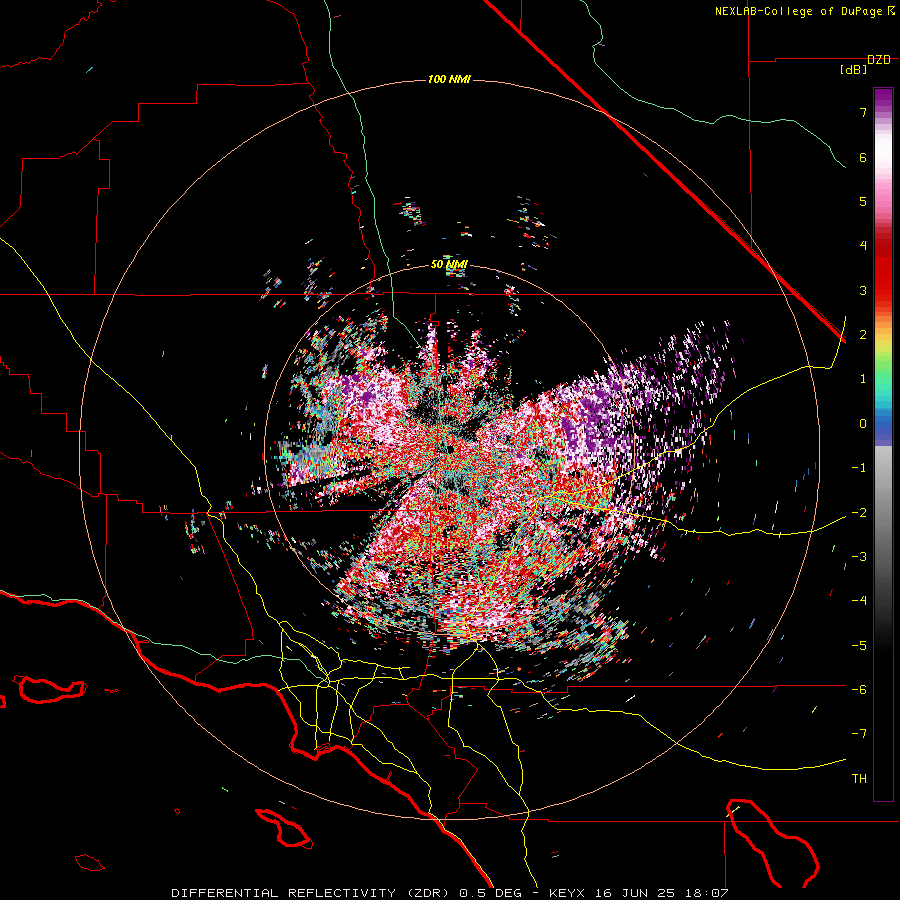Click the -2 dB scale value

coord(859,512)
